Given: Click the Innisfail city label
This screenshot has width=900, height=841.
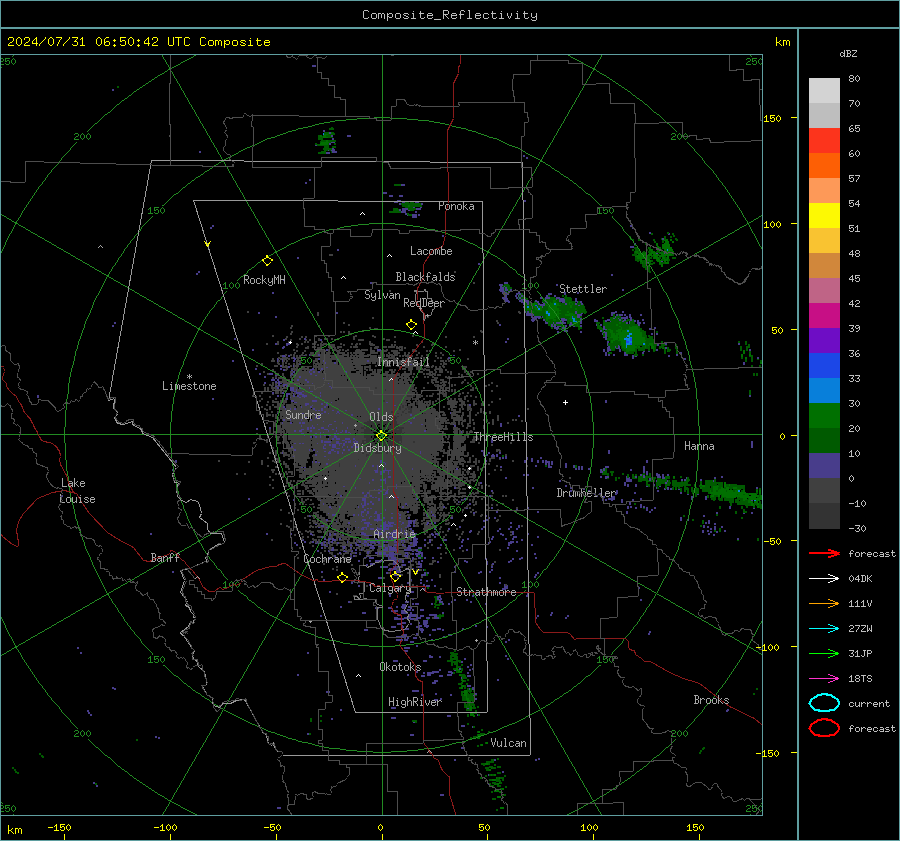Looking at the screenshot, I should click(403, 362).
